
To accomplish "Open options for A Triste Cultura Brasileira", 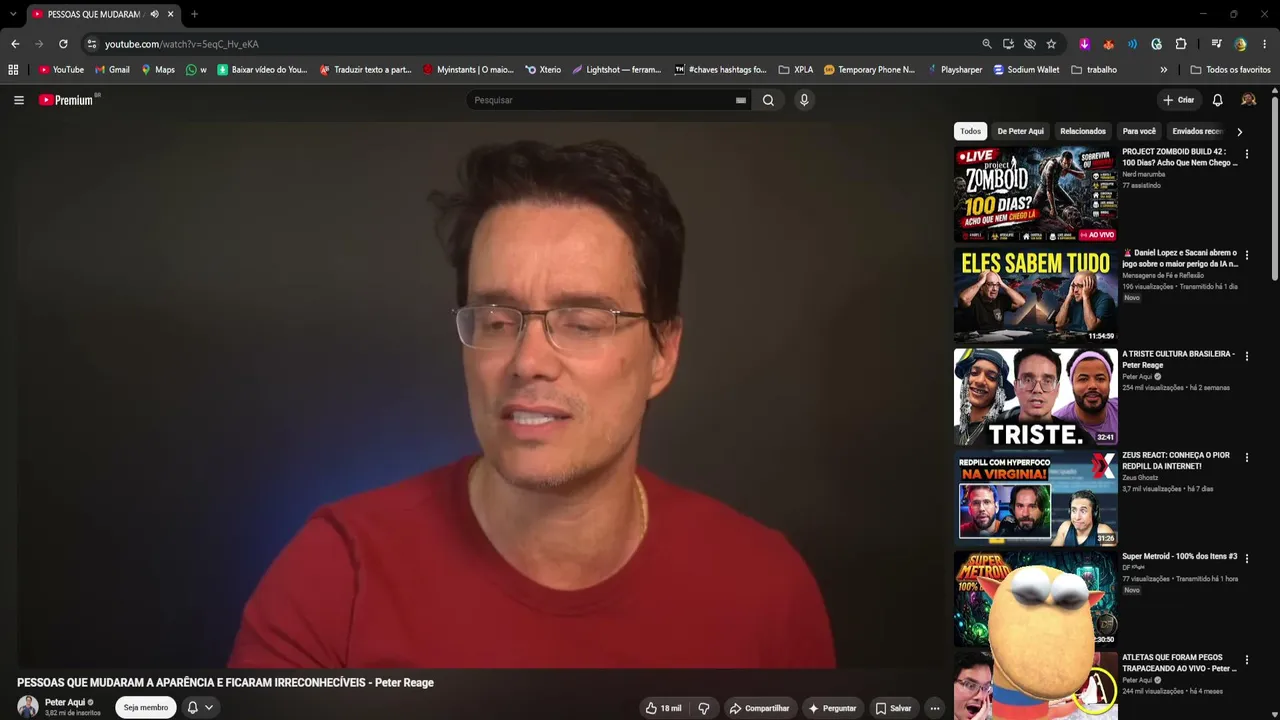I will 1247,357.
